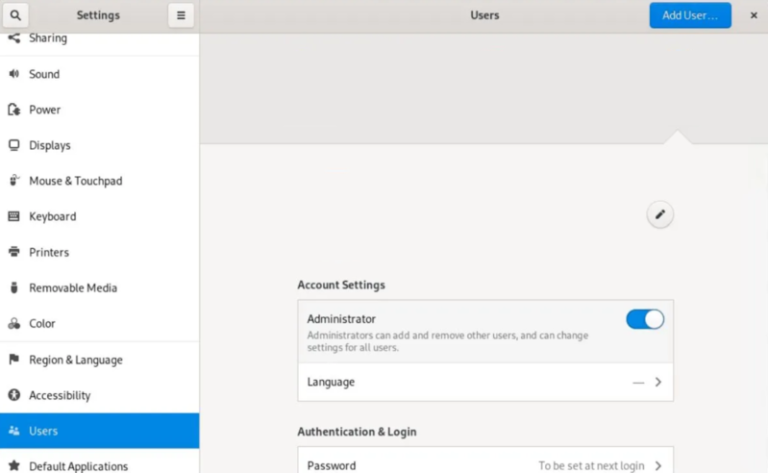Click the pencil edit avatar icon

[660, 215]
